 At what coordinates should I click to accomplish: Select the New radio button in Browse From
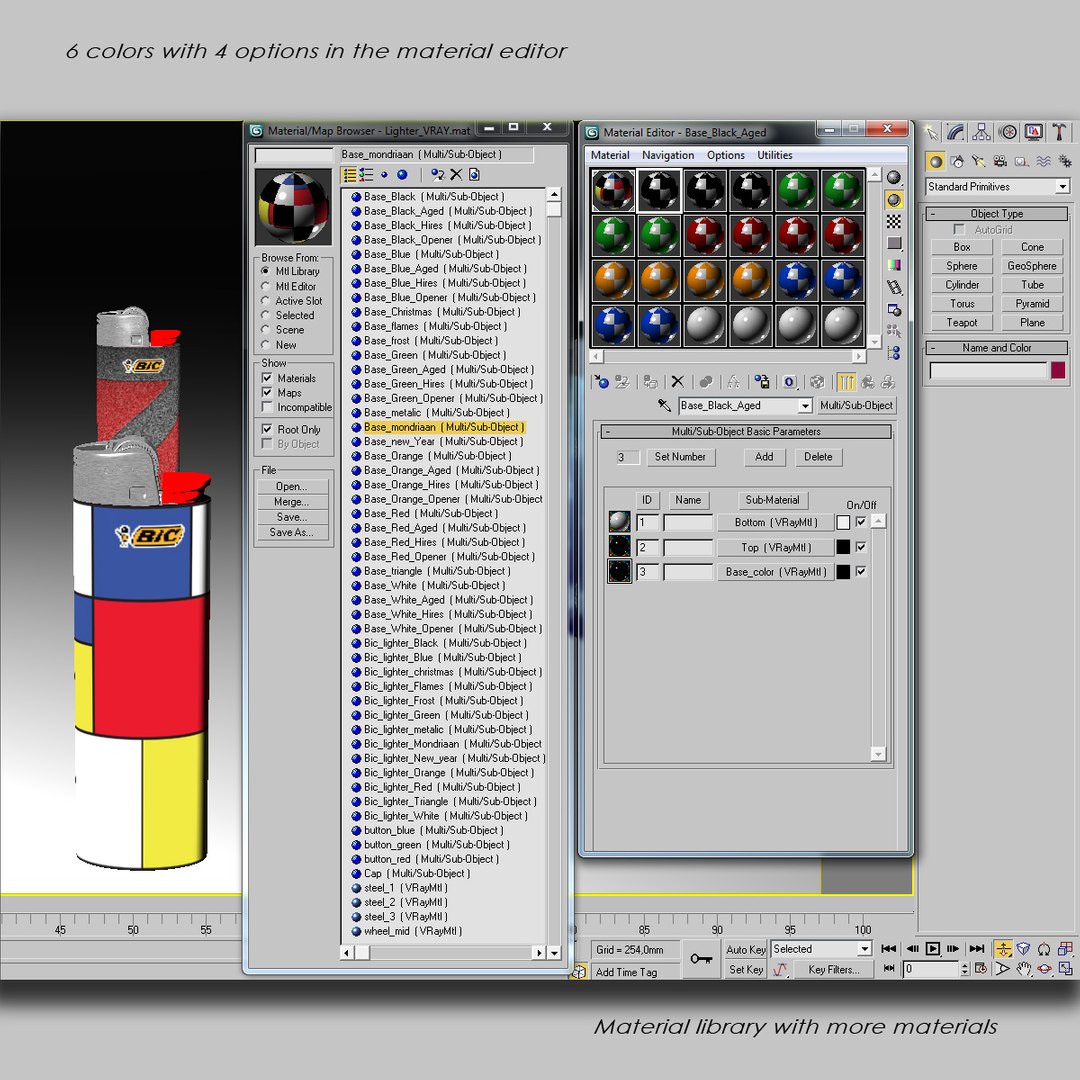[x=265, y=344]
